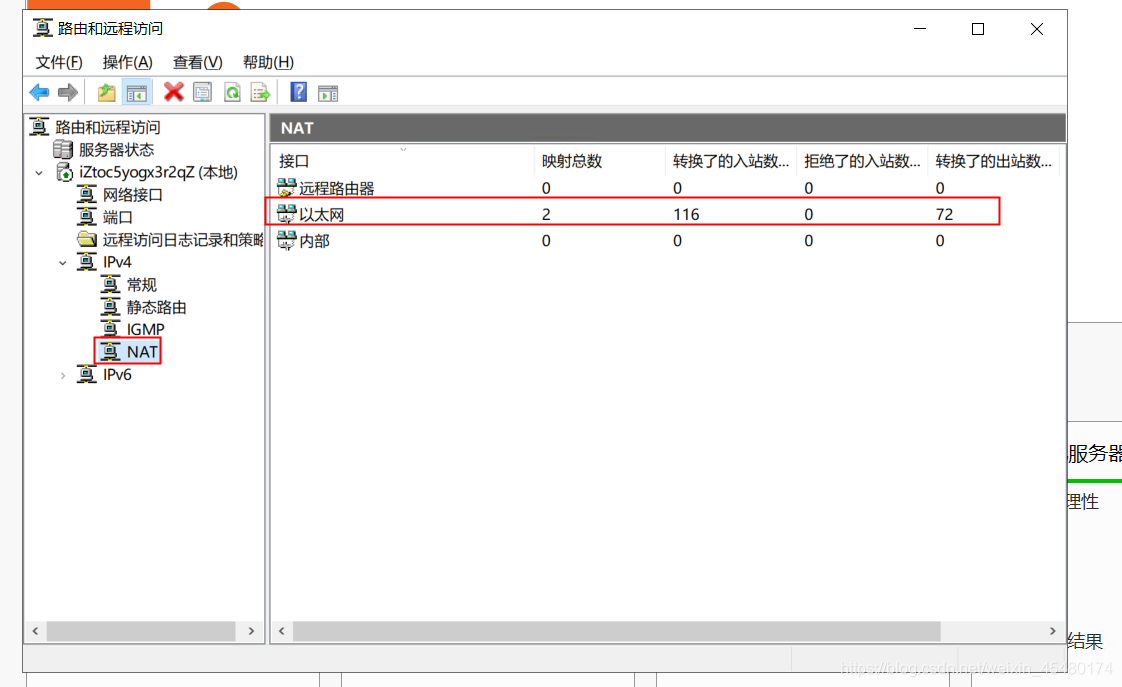Select the iZtoc5yogx3r2qZ (本地) server node
The height and width of the screenshot is (687, 1122).
158,172
